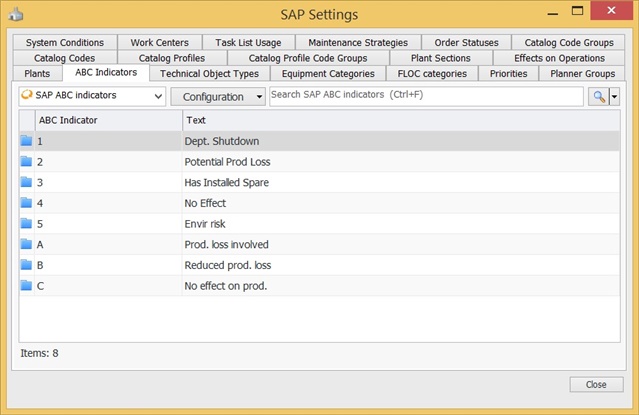Switch to the System Conditions tab

pyautogui.click(x=65, y=42)
